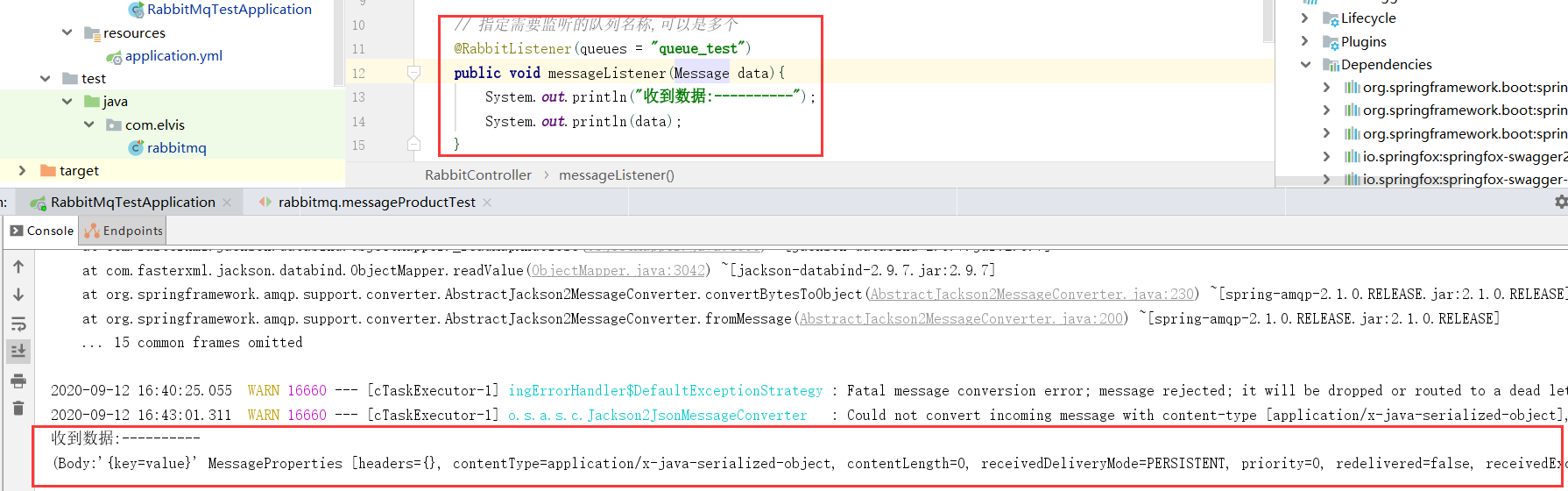The width and height of the screenshot is (1568, 491).
Task: Expand the Lifecycle node in Maven
Action: [1305, 18]
